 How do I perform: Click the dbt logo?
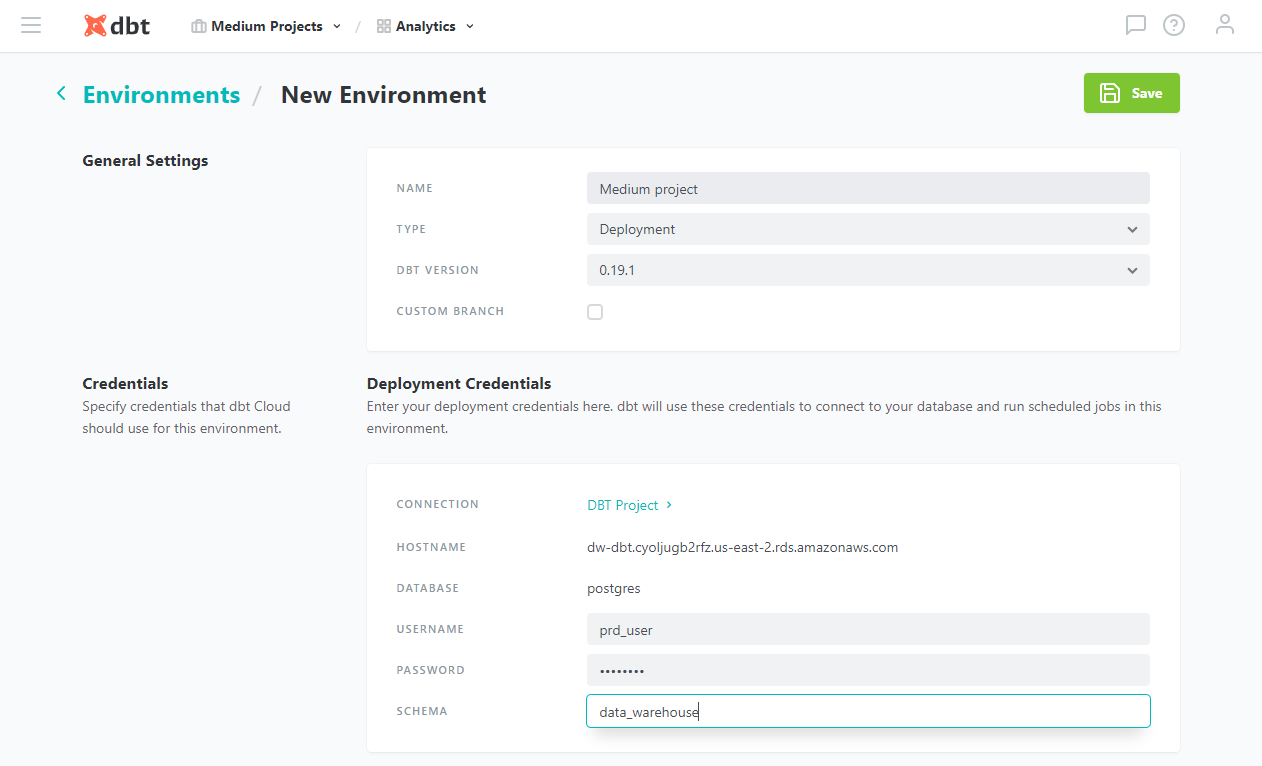[x=117, y=26]
